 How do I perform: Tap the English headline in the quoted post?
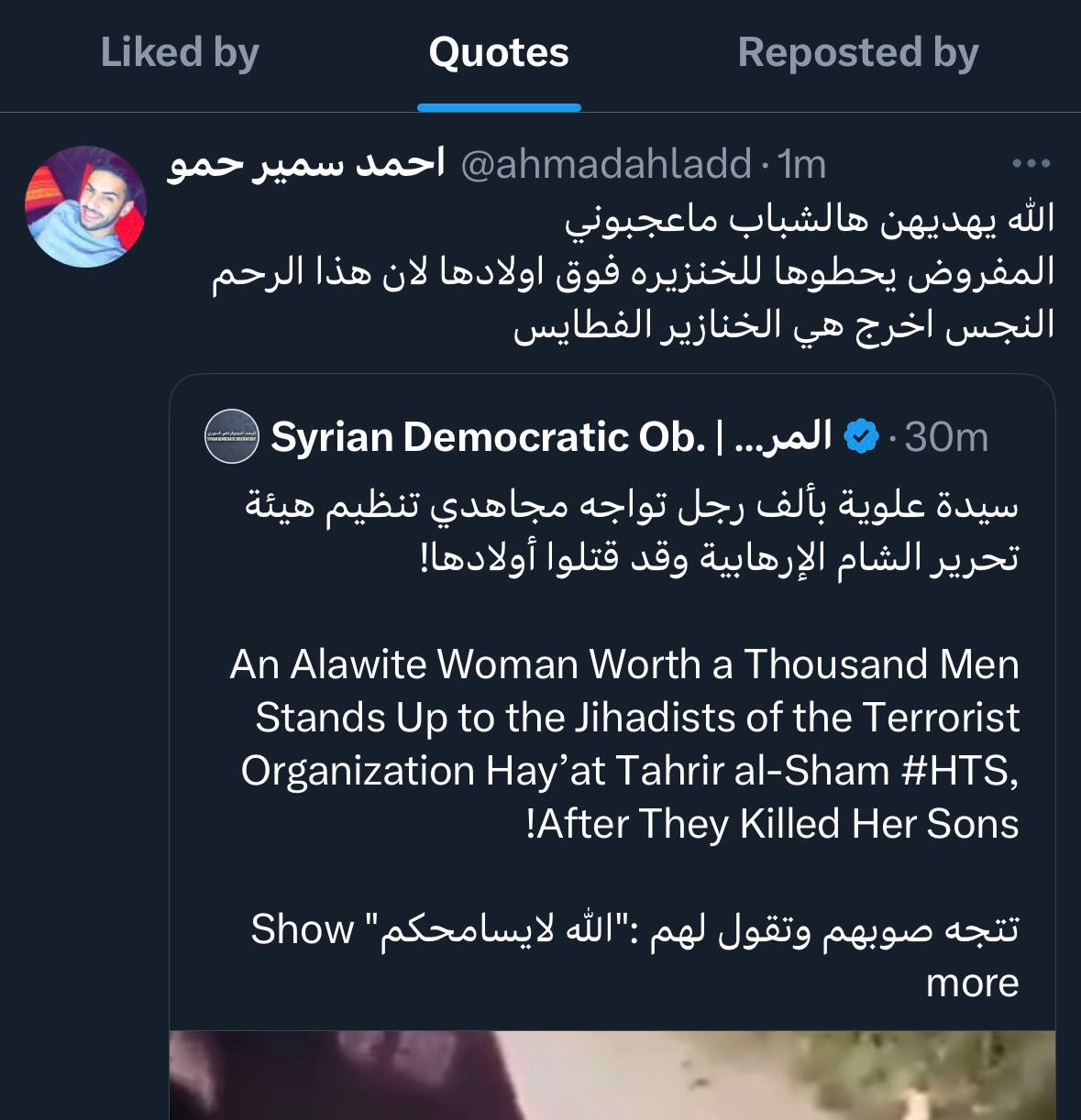point(625,744)
